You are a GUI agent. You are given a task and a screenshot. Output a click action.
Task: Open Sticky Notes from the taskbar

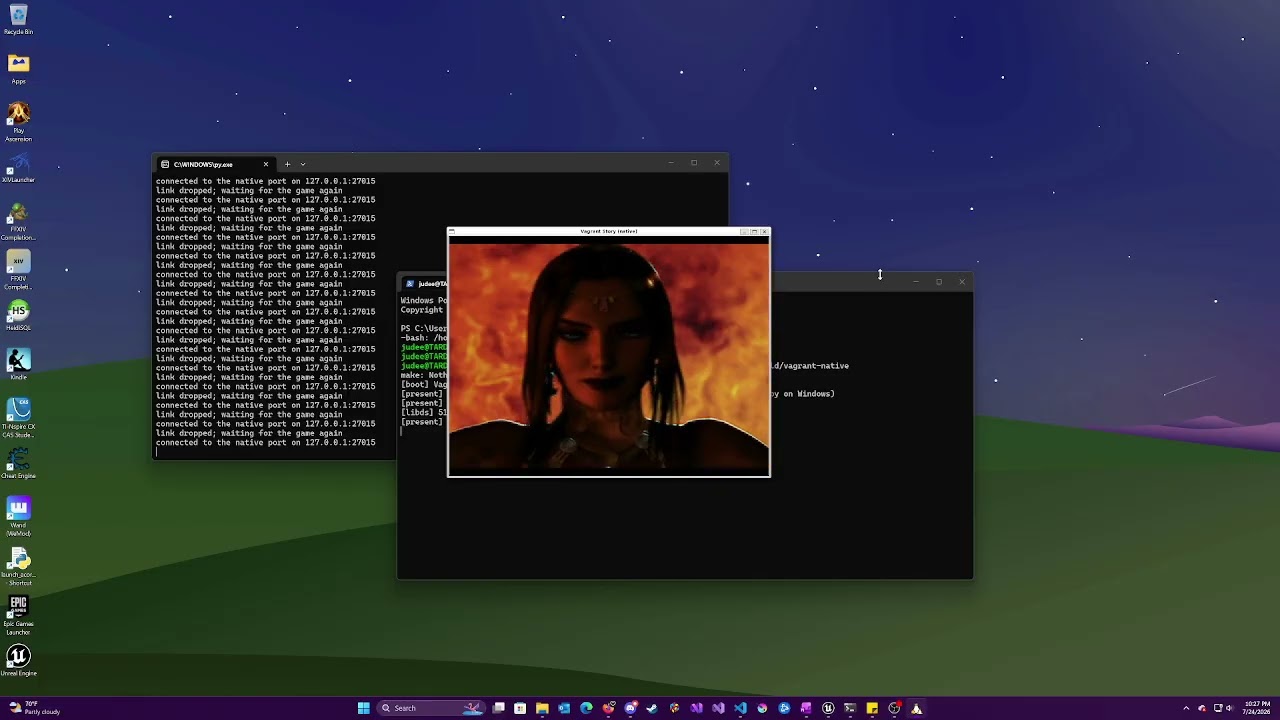tap(872, 708)
